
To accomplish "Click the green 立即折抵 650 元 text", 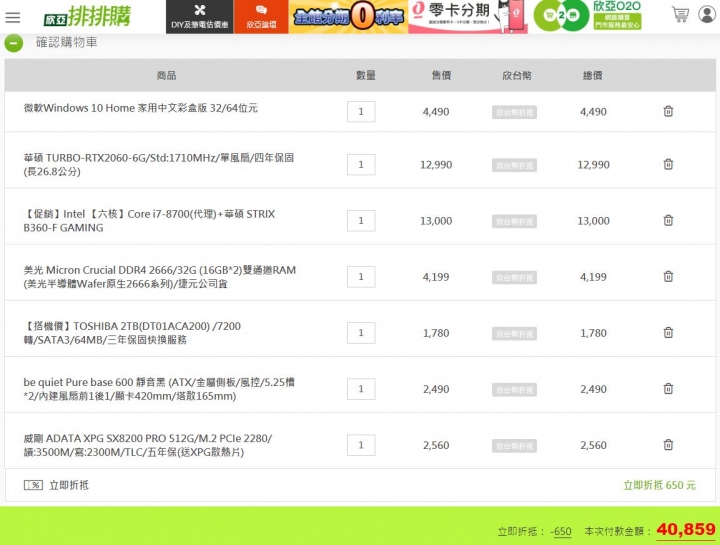I will 659,485.
